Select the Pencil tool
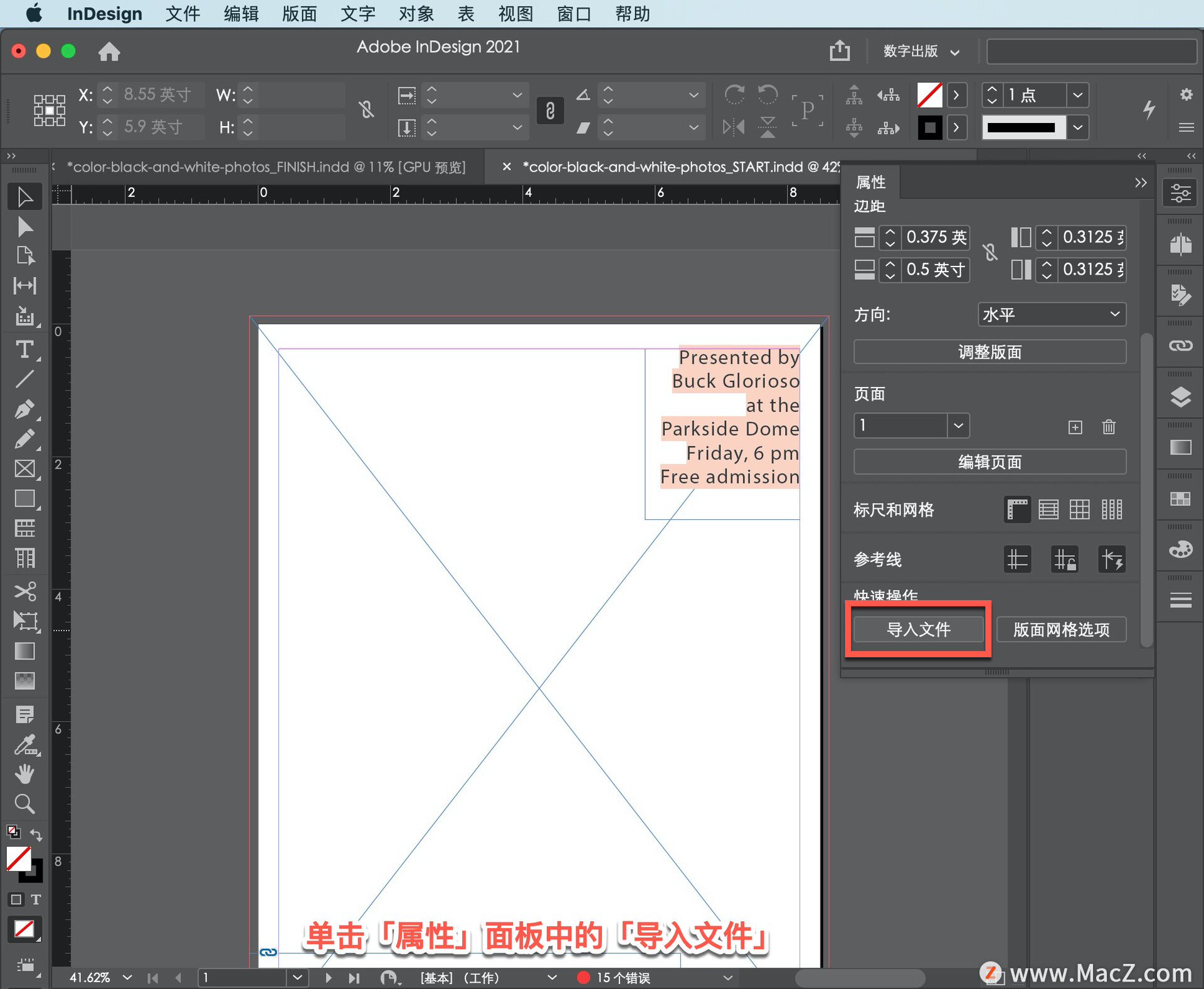This screenshot has height=989, width=1204. click(x=24, y=439)
